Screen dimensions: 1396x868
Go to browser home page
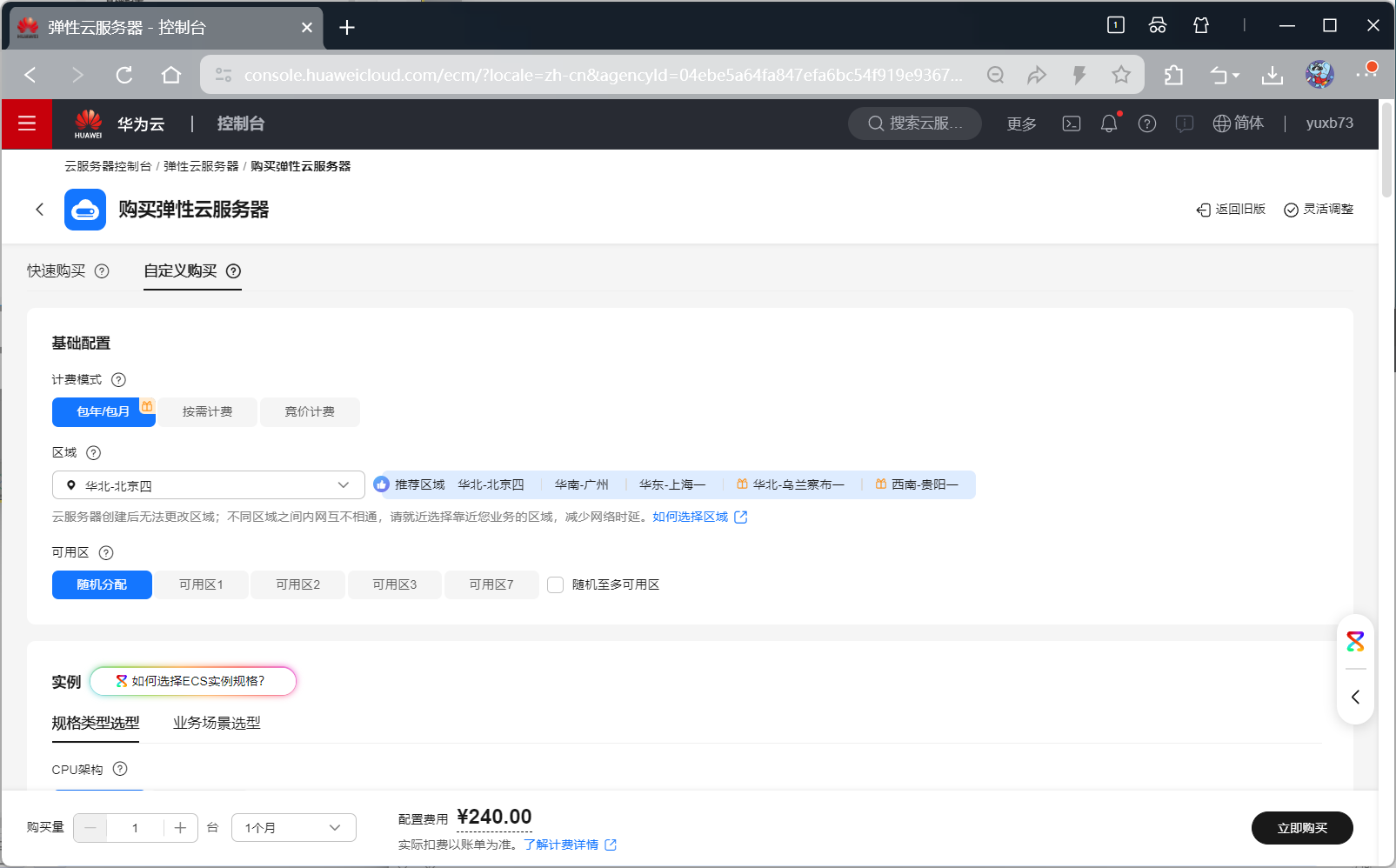pos(171,75)
